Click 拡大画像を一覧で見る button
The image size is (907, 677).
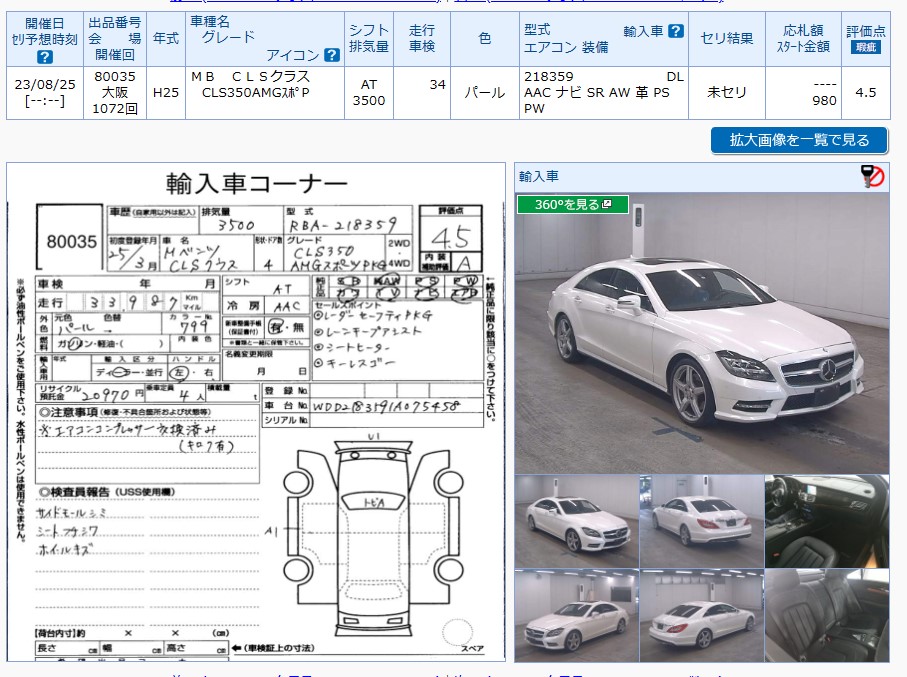point(799,140)
